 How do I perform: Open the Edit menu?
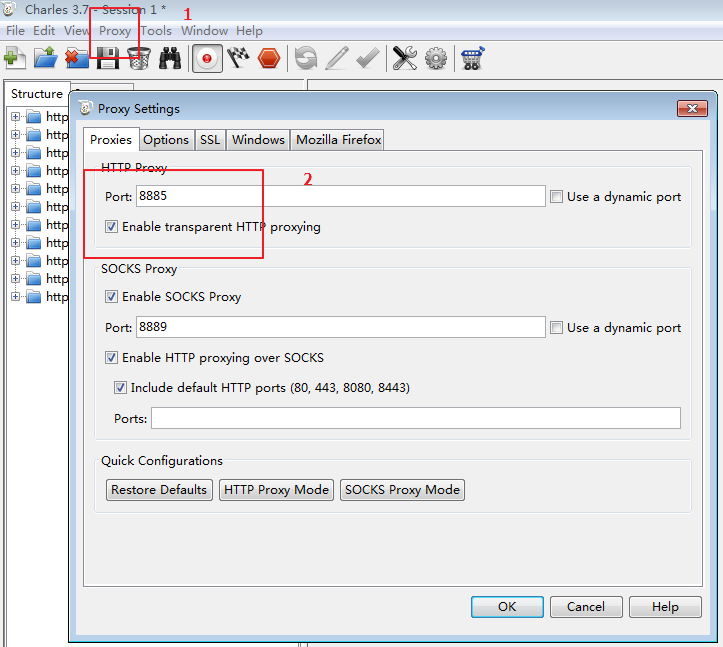tap(44, 31)
